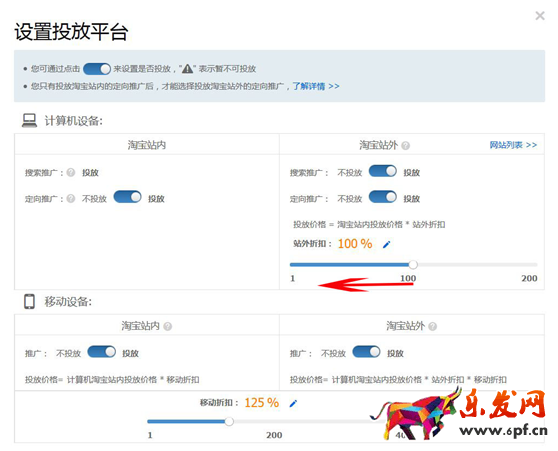Click the pencil edit icon beside 移动折扣 125%
This screenshot has height=451, width=558.
click(293, 403)
